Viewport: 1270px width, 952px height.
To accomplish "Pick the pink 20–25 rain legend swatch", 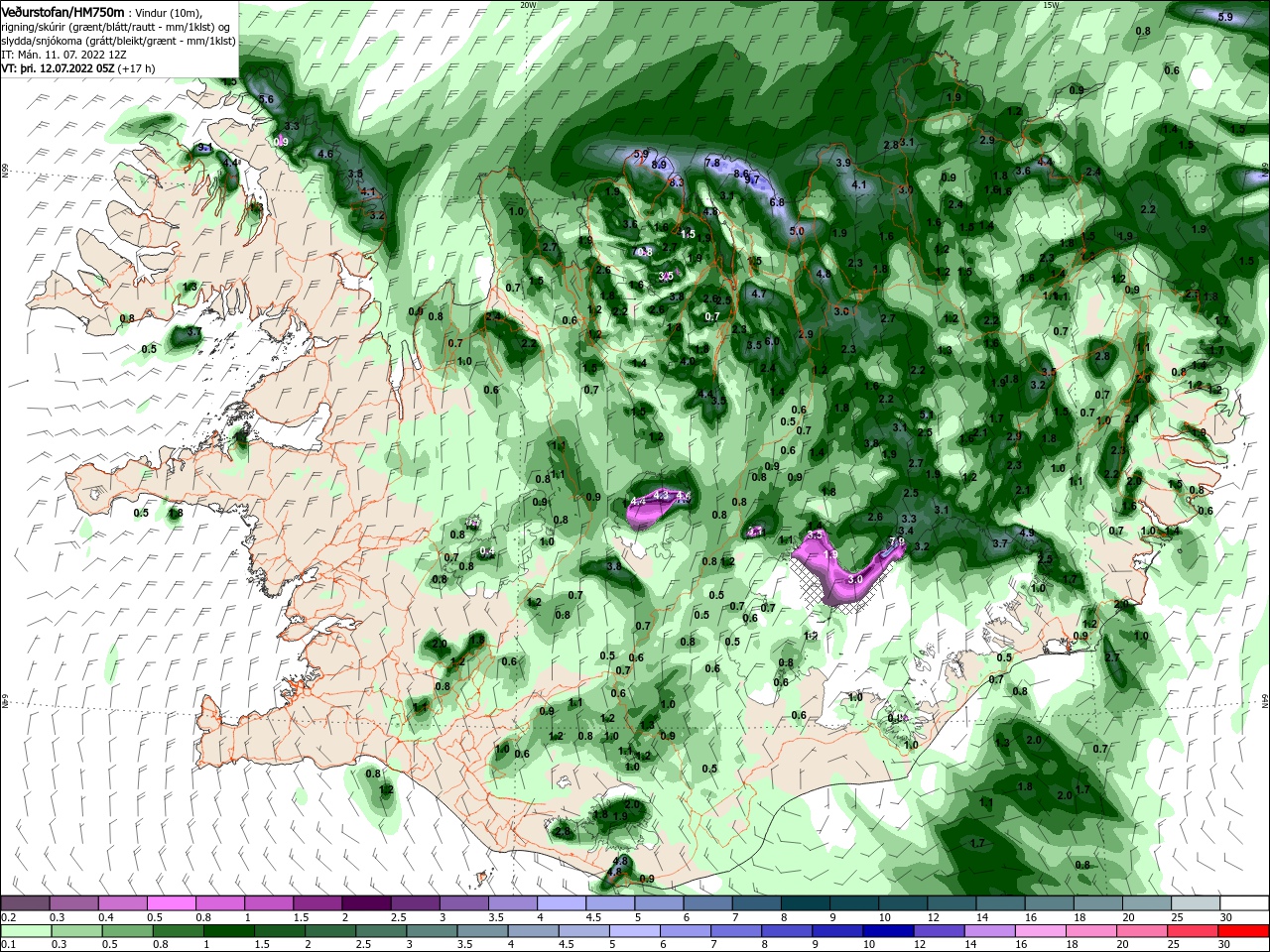I will (1142, 931).
